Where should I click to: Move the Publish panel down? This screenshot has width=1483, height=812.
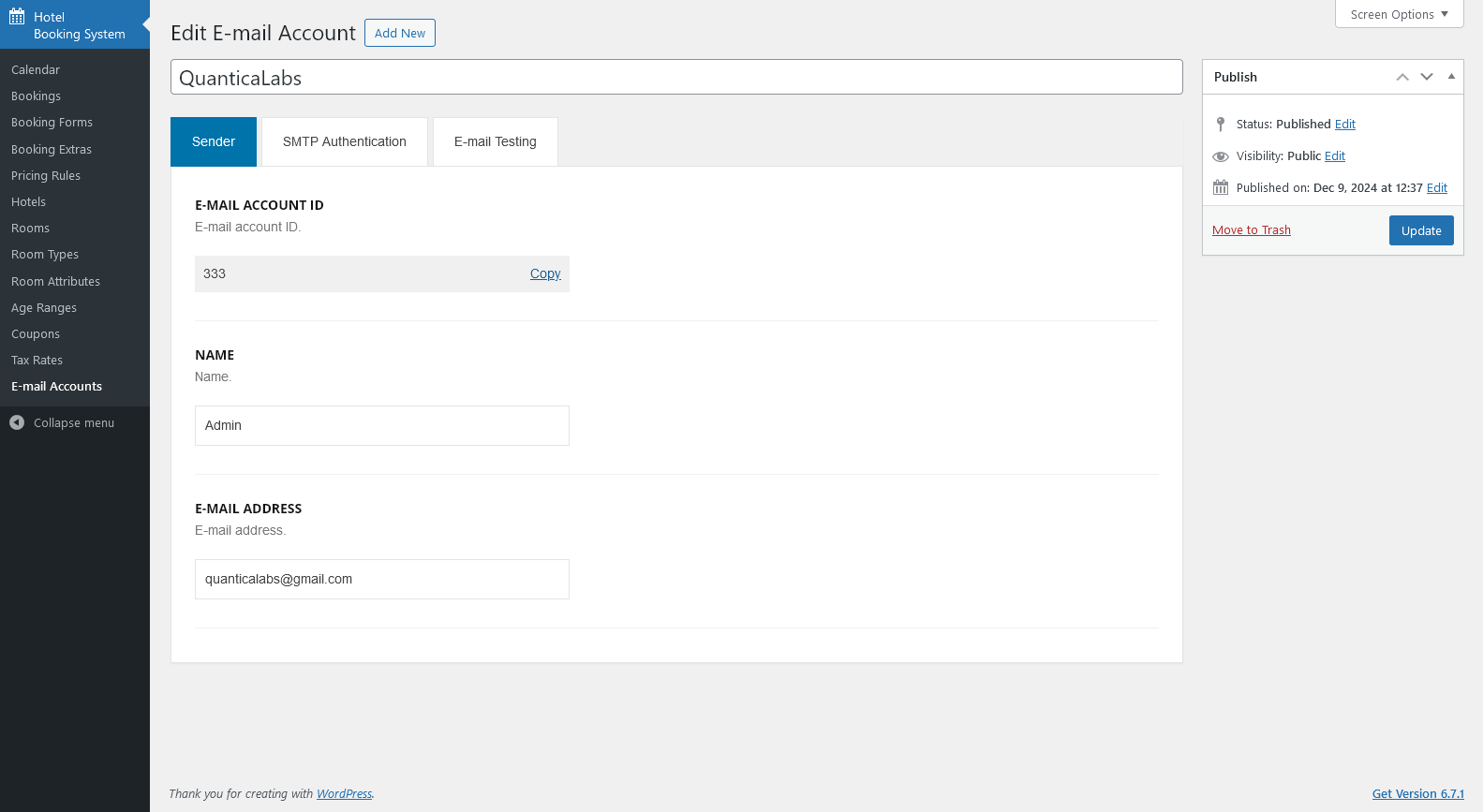click(x=1427, y=78)
